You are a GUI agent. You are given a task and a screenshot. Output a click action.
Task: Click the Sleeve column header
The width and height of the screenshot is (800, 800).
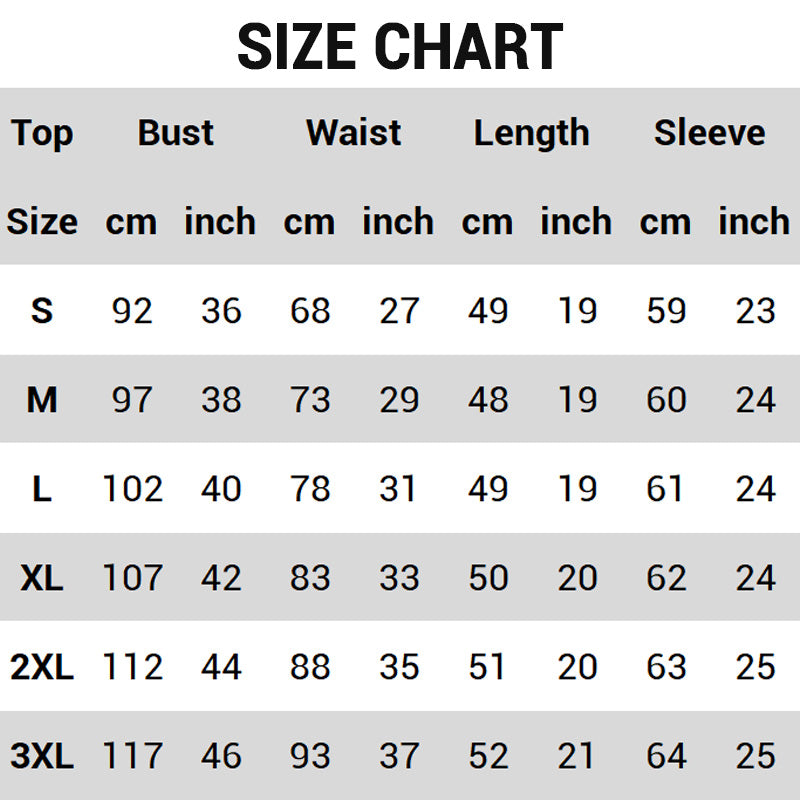[710, 133]
